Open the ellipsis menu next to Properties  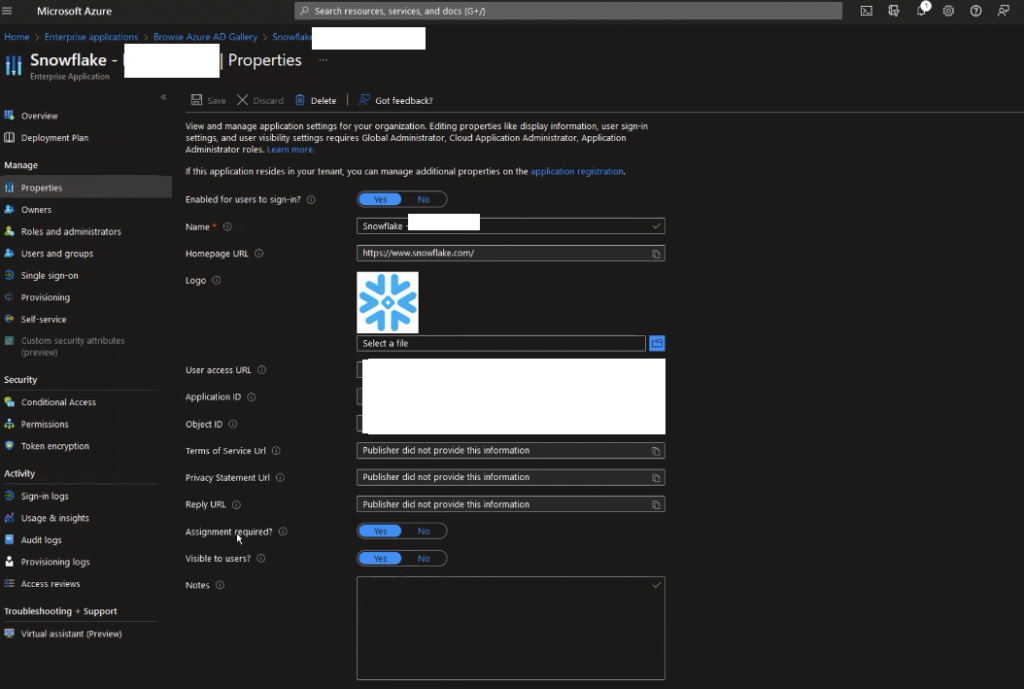(323, 61)
